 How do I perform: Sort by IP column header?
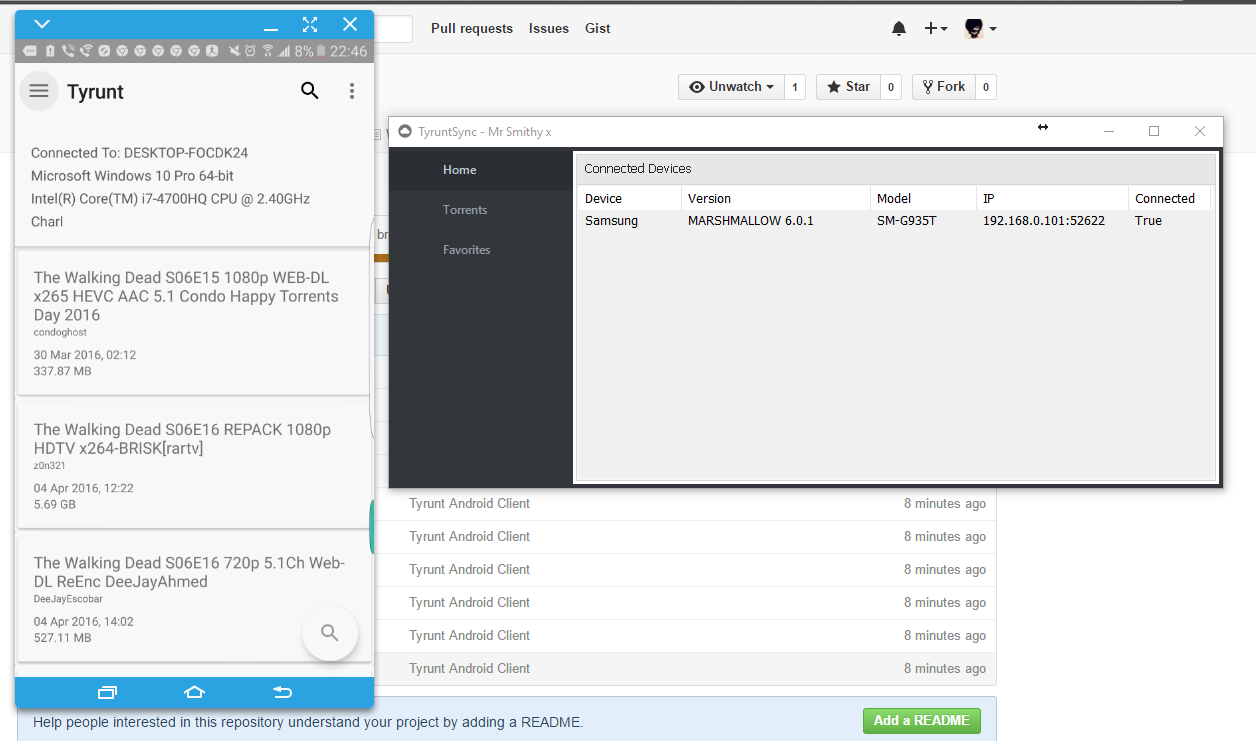point(1053,198)
